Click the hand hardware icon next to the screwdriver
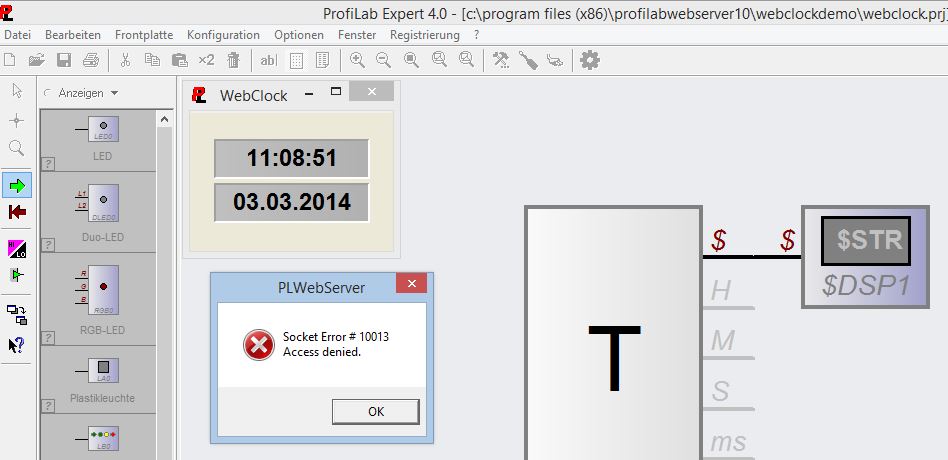The image size is (948, 460). 555,60
